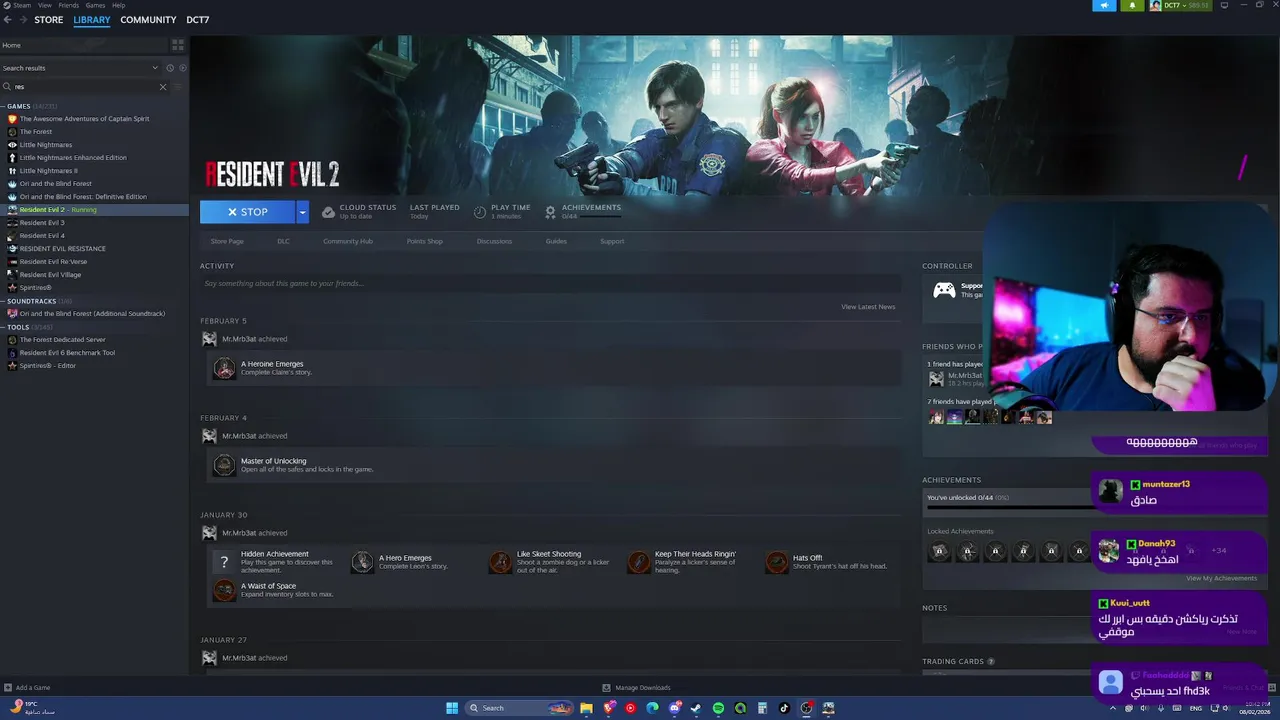Open the Games menu
Viewport: 1280px width, 720px height.
(95, 5)
